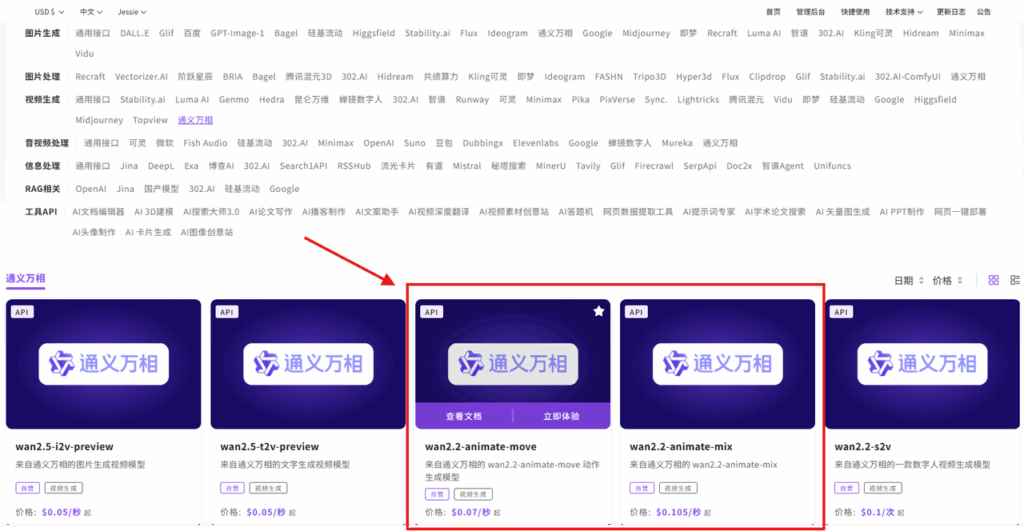
Task: Select Vectorizer.AI under 图片处理
Action: point(141,77)
